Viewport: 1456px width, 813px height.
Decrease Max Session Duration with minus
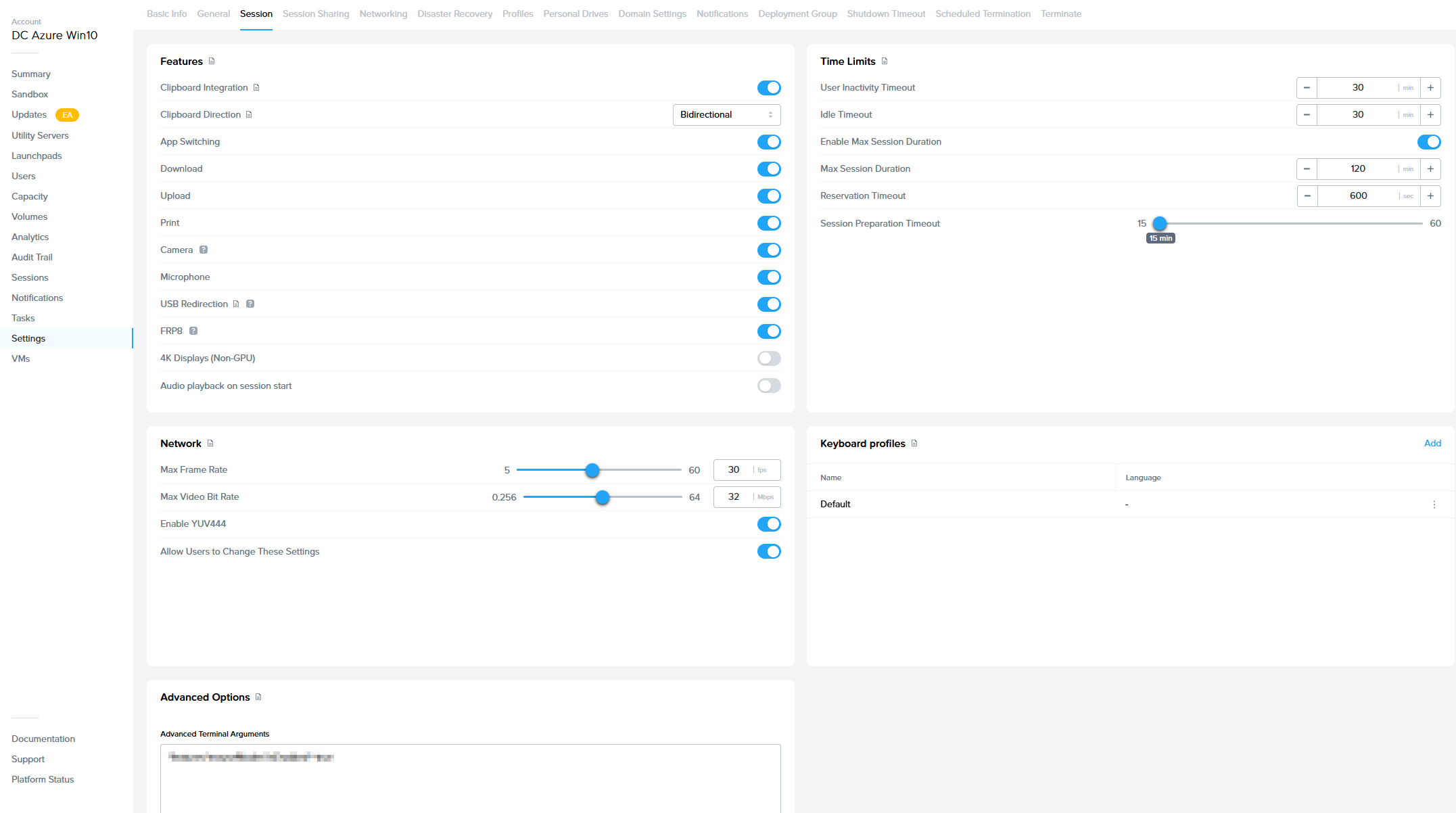(1307, 169)
